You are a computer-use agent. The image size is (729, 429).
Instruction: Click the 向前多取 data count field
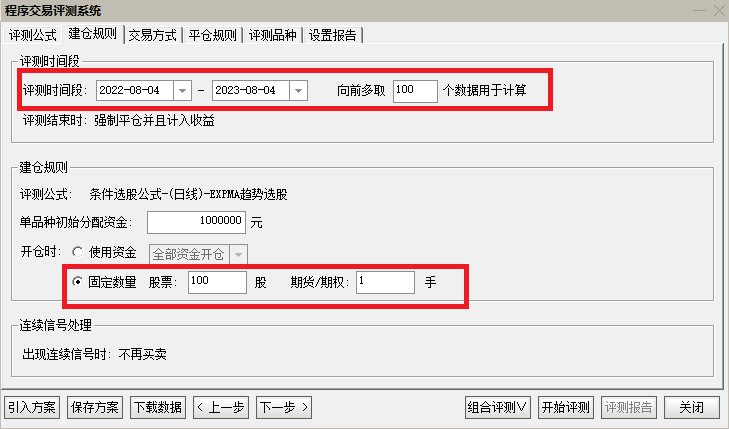coord(415,91)
